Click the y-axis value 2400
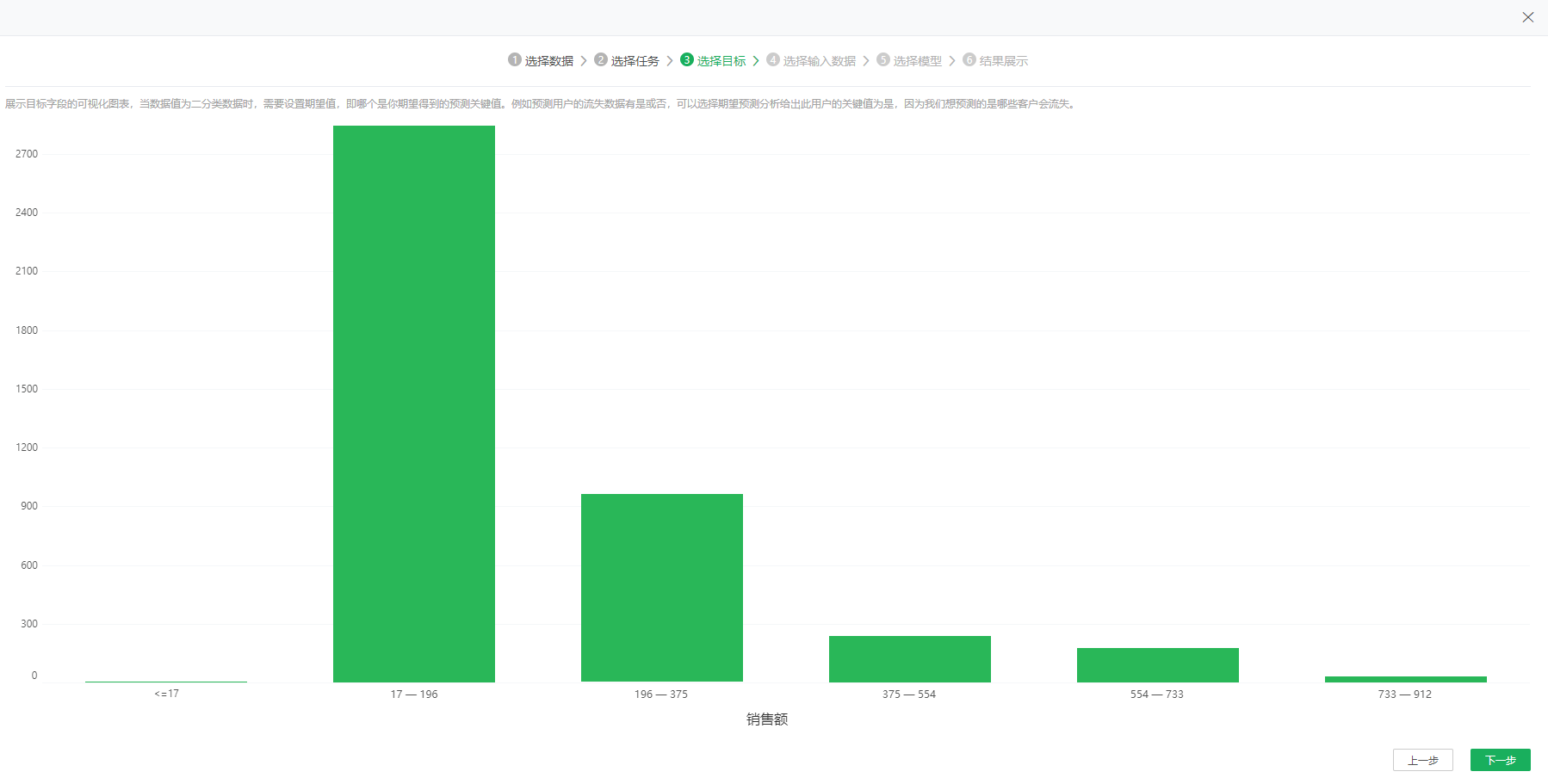Viewport: 1548px width, 784px height. click(27, 213)
